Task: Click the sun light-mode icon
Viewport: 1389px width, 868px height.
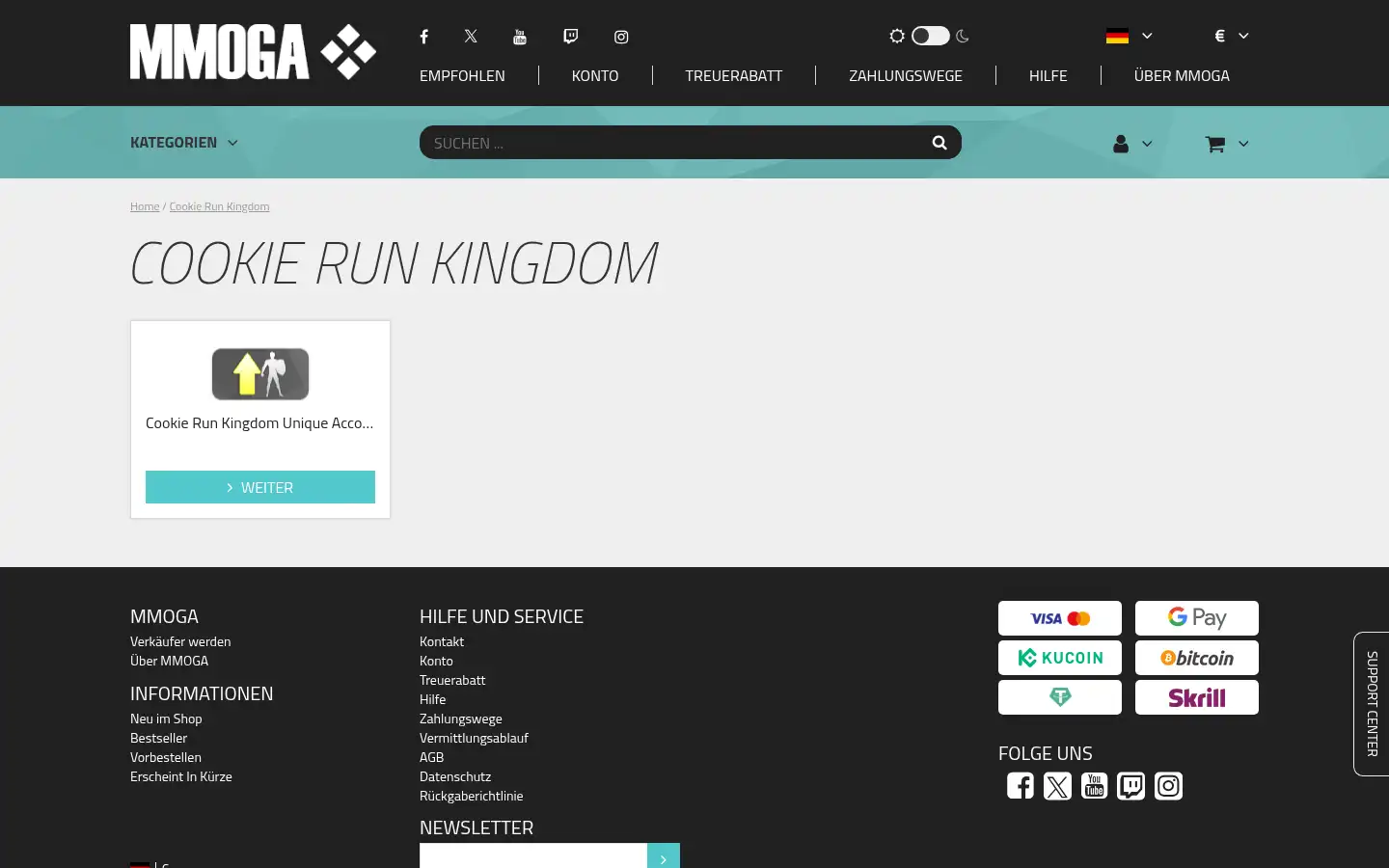Action: [897, 36]
